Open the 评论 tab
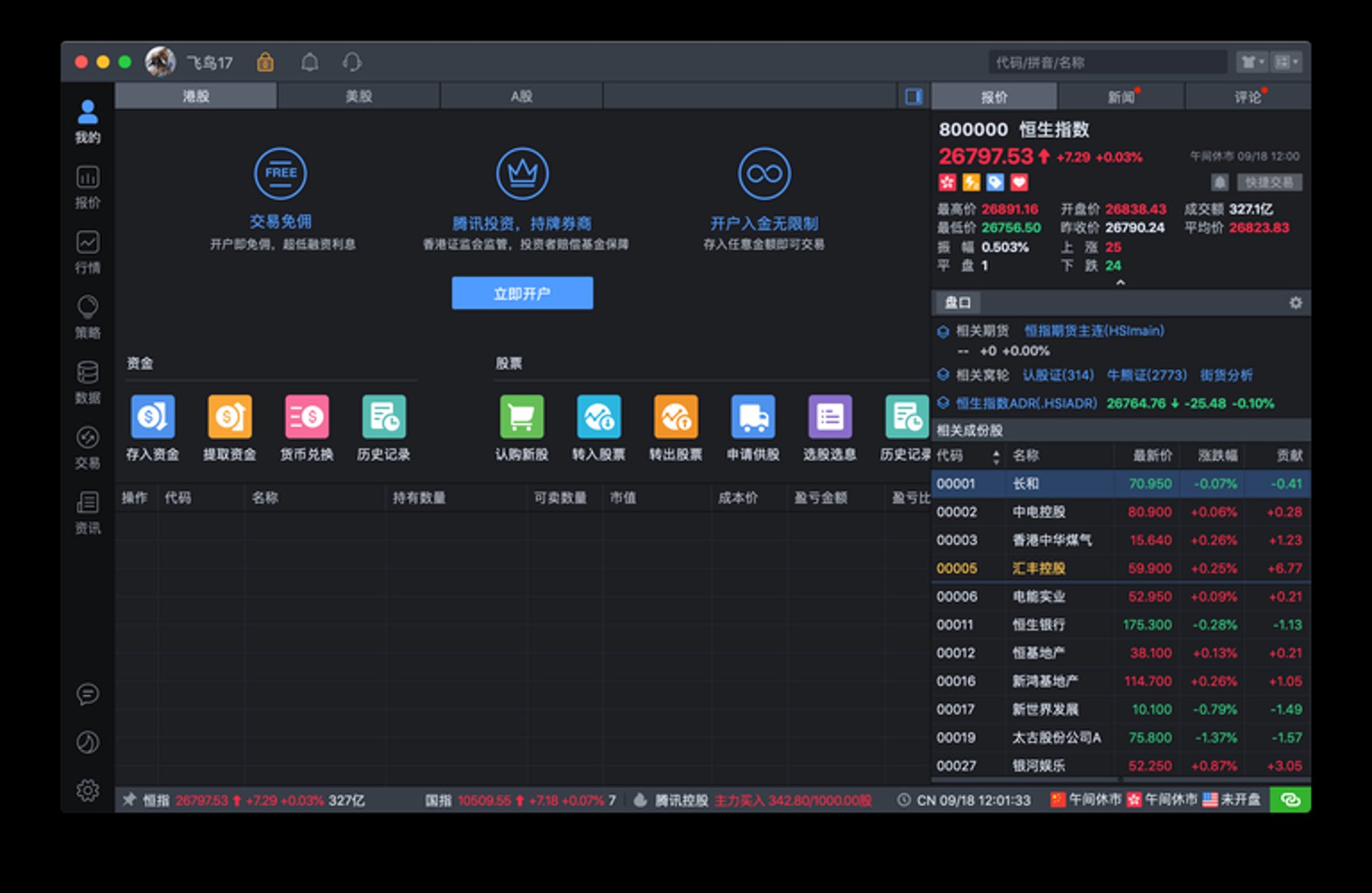This screenshot has width=1372, height=893. 1248,96
